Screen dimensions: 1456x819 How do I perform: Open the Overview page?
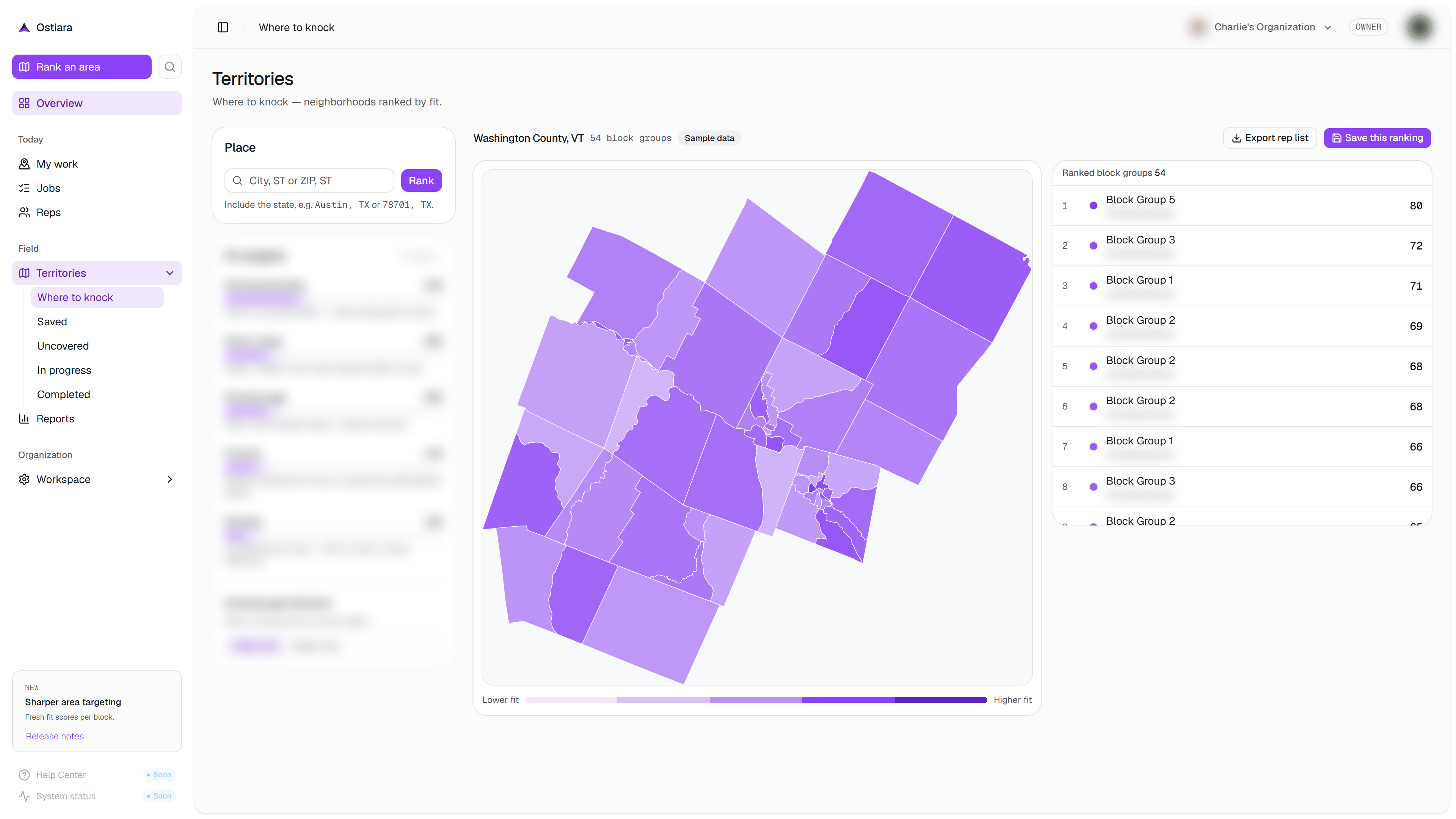click(x=97, y=103)
